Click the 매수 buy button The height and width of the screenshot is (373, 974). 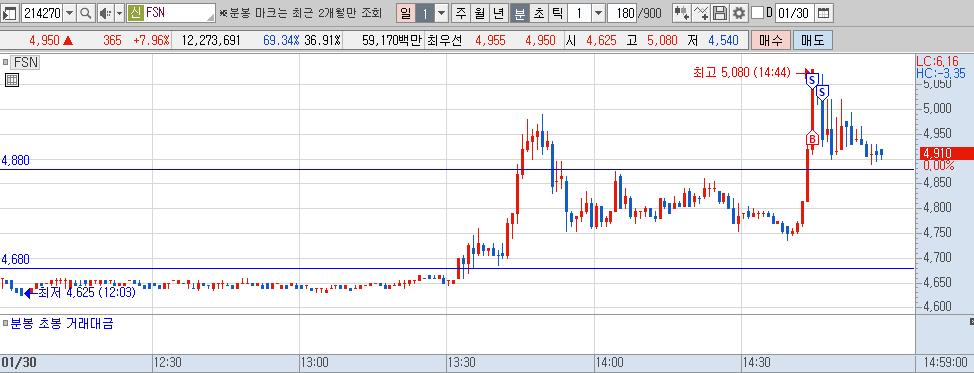click(x=771, y=41)
